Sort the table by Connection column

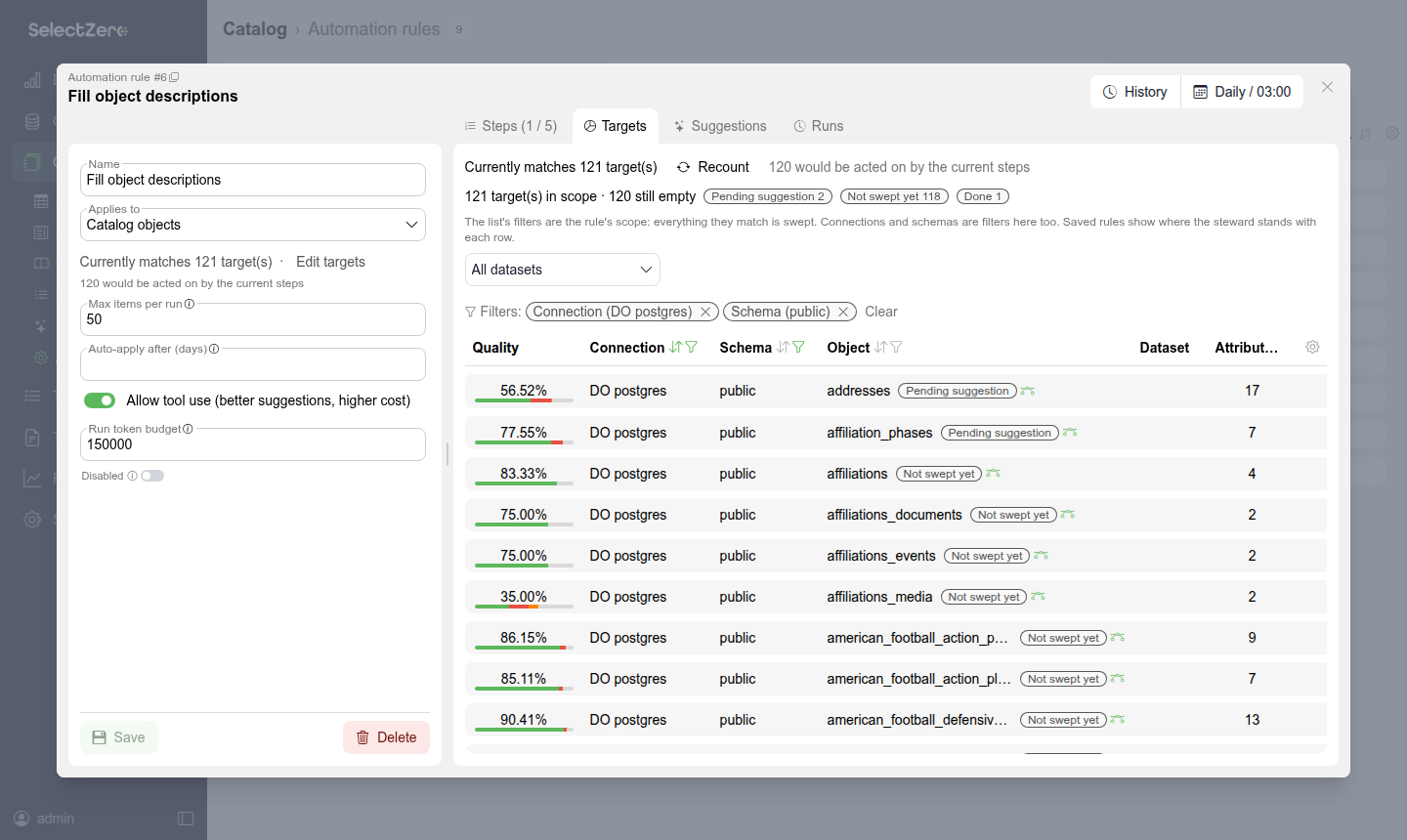coord(676,348)
